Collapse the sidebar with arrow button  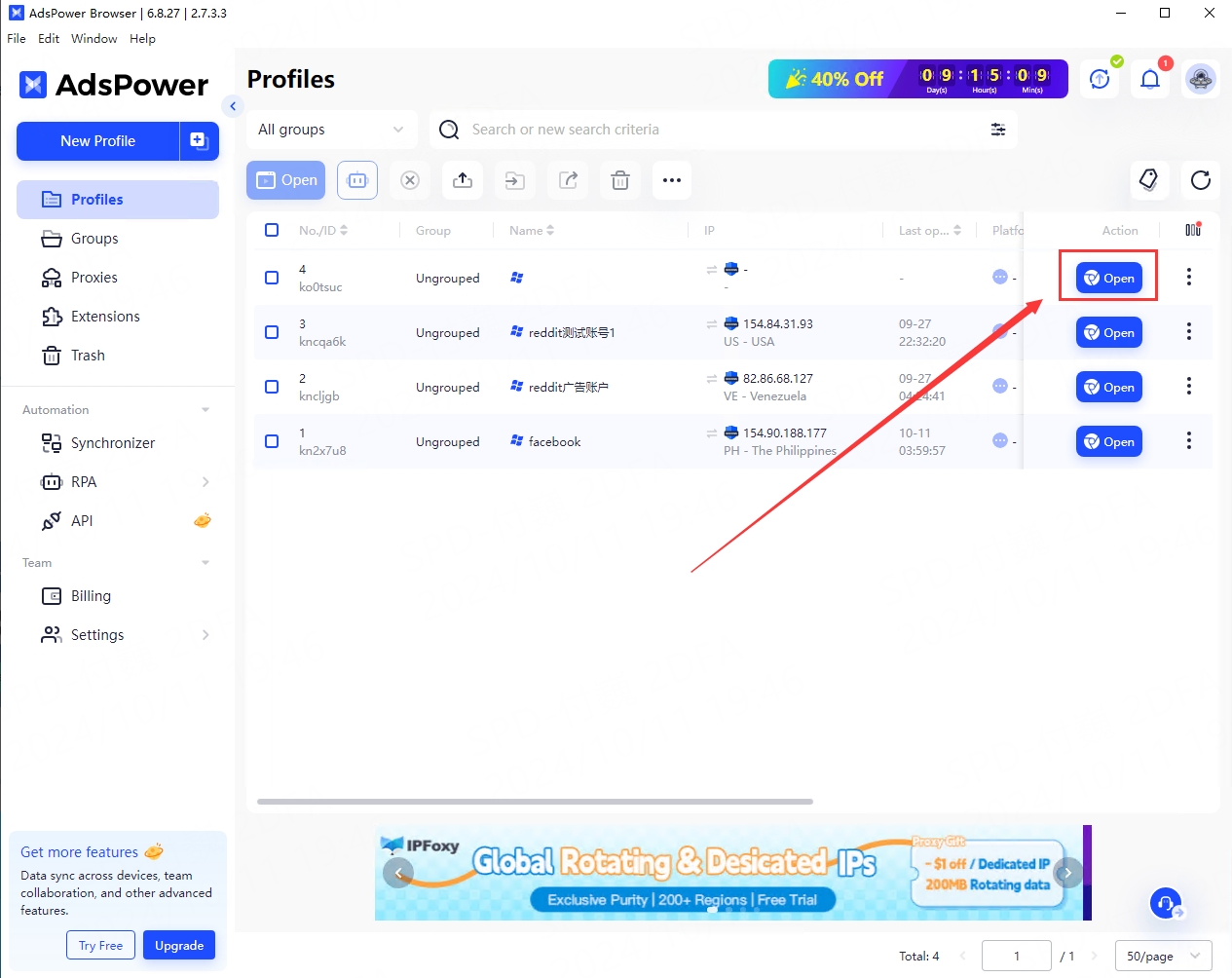pos(233,106)
